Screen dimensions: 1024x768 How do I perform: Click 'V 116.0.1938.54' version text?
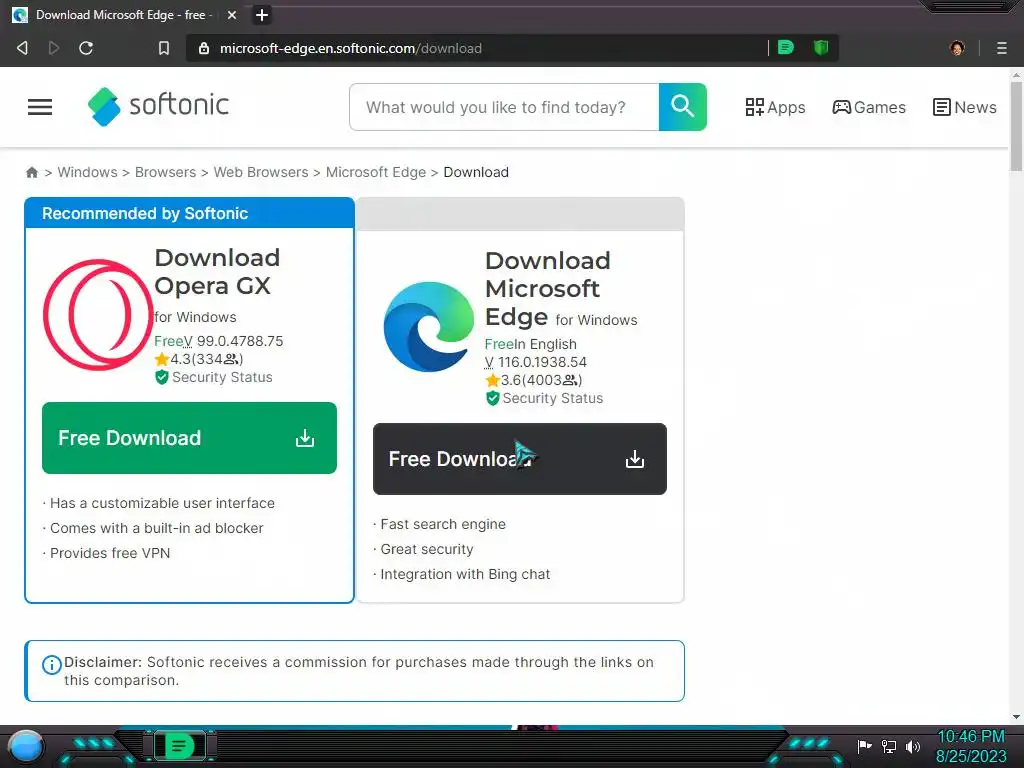536,362
